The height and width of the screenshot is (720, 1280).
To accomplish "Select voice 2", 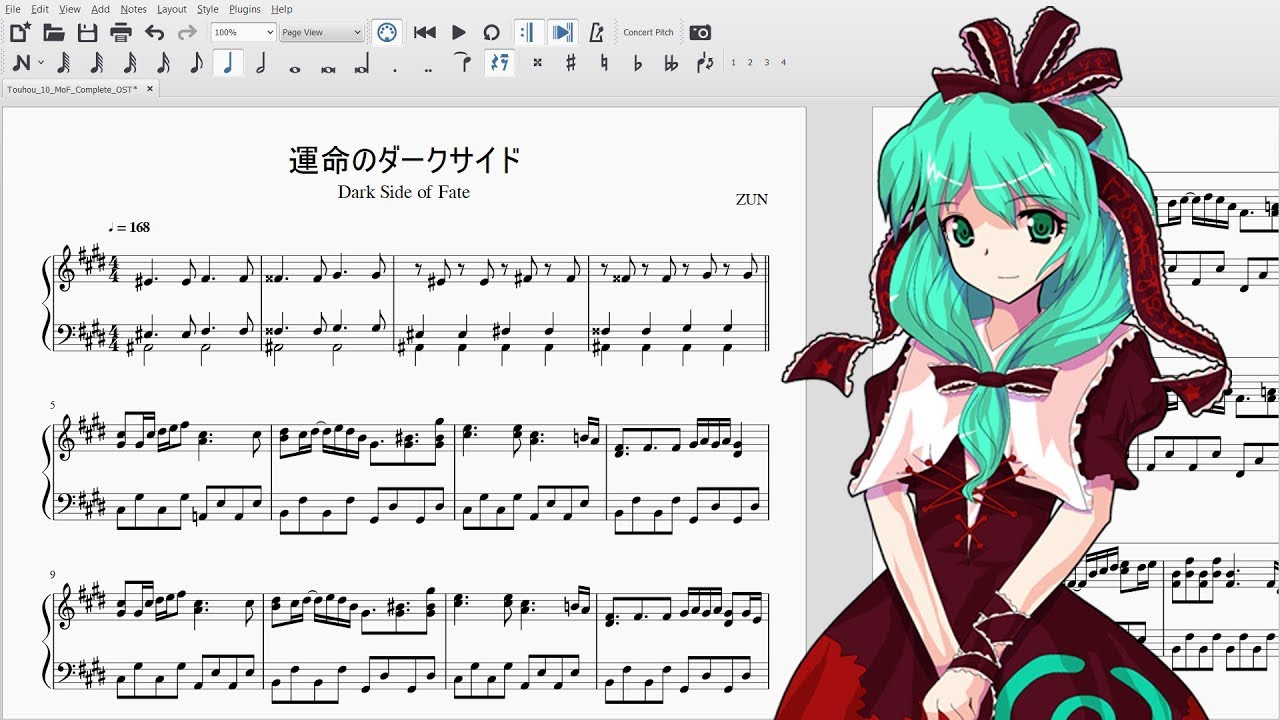I will point(750,62).
